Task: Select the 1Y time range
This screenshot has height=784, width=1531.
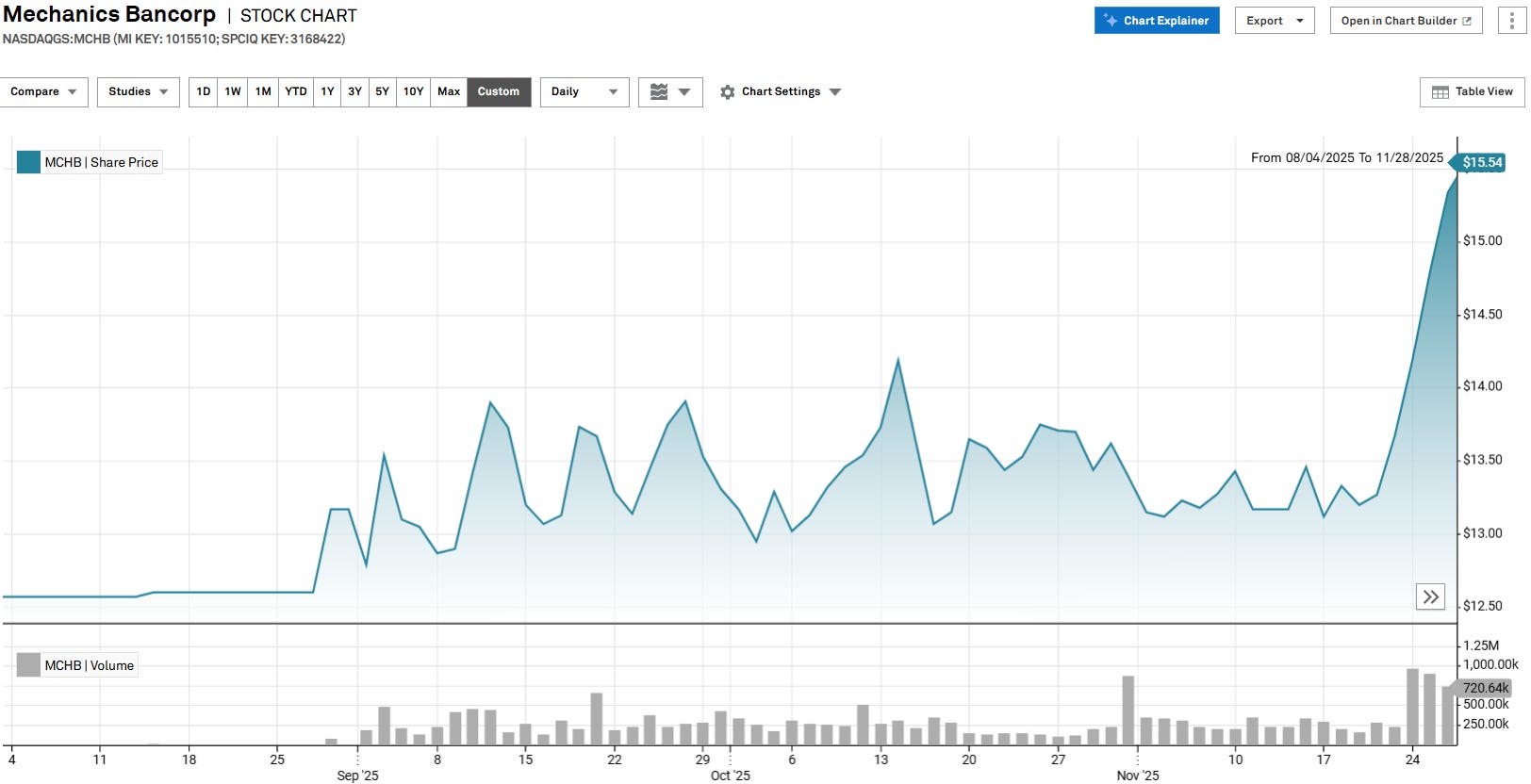Action: pyautogui.click(x=327, y=91)
